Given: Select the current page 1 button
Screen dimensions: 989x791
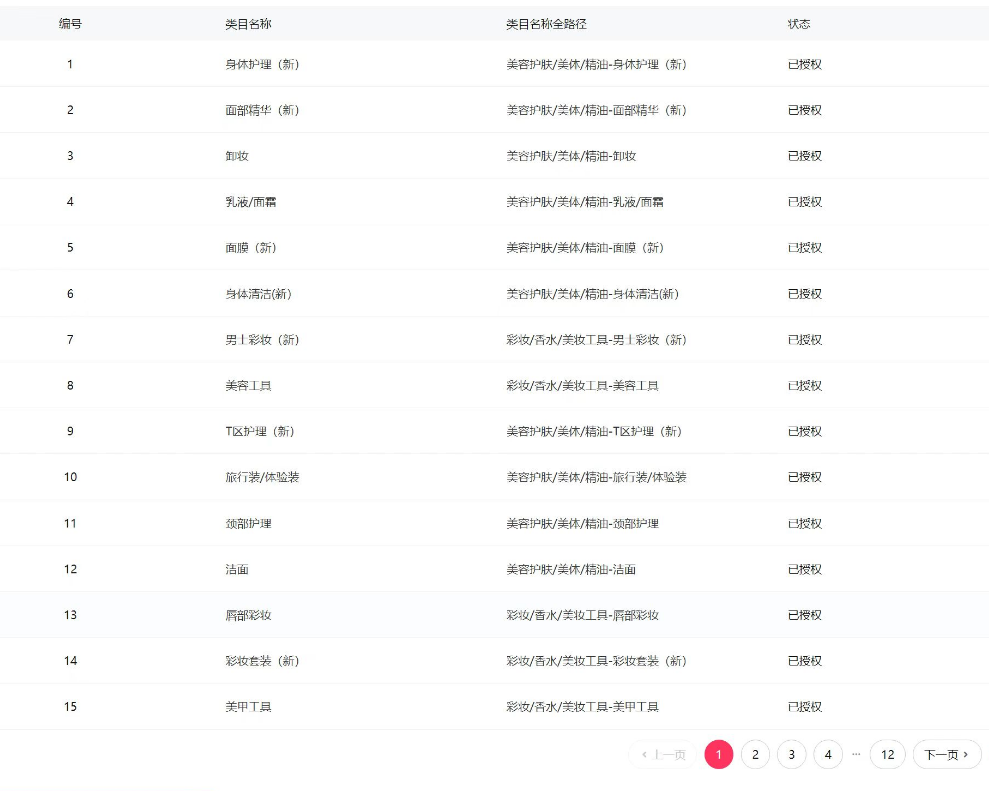Looking at the screenshot, I should click(x=718, y=755).
